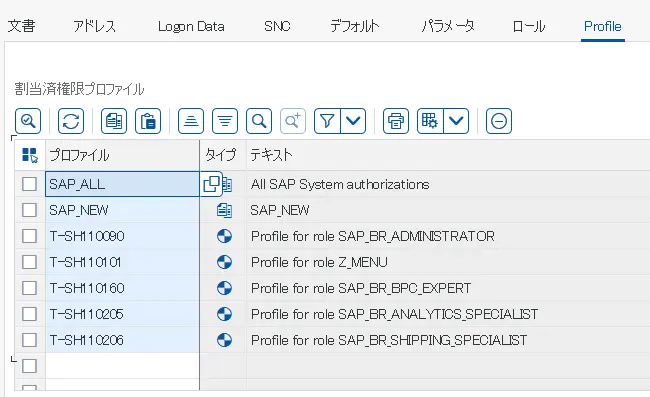Click the Select all rows icon
Screen dimensions: 650x397
(x=30, y=155)
